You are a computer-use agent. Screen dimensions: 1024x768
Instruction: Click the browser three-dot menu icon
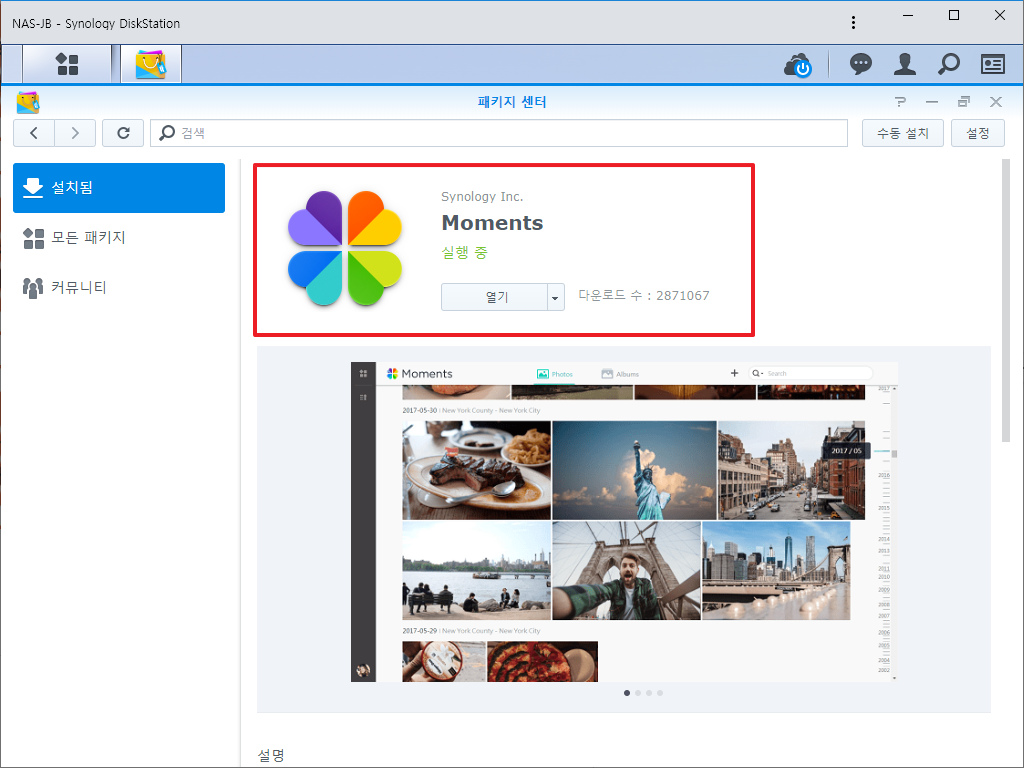853,23
